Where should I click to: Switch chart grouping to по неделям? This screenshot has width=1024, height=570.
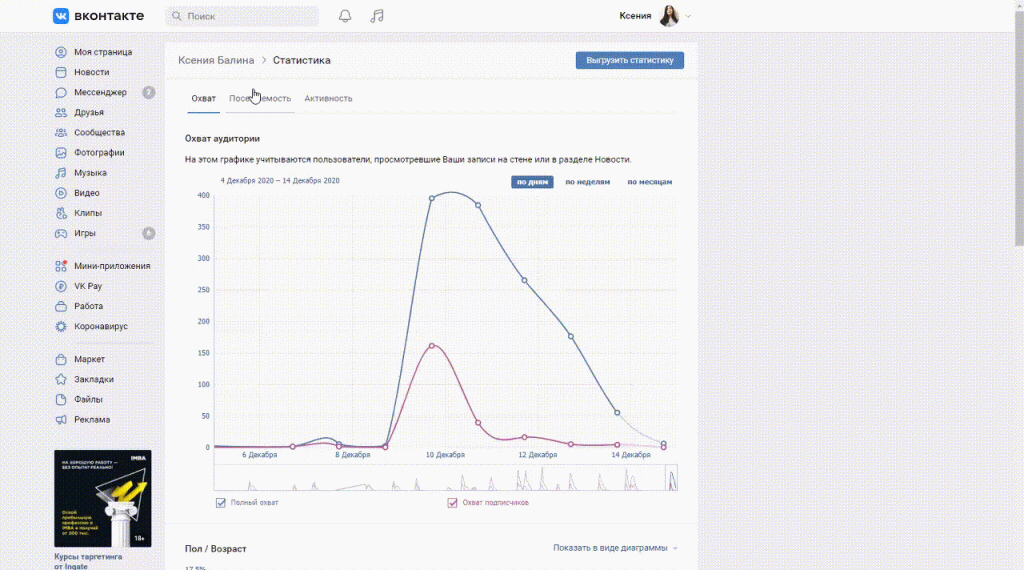587,182
